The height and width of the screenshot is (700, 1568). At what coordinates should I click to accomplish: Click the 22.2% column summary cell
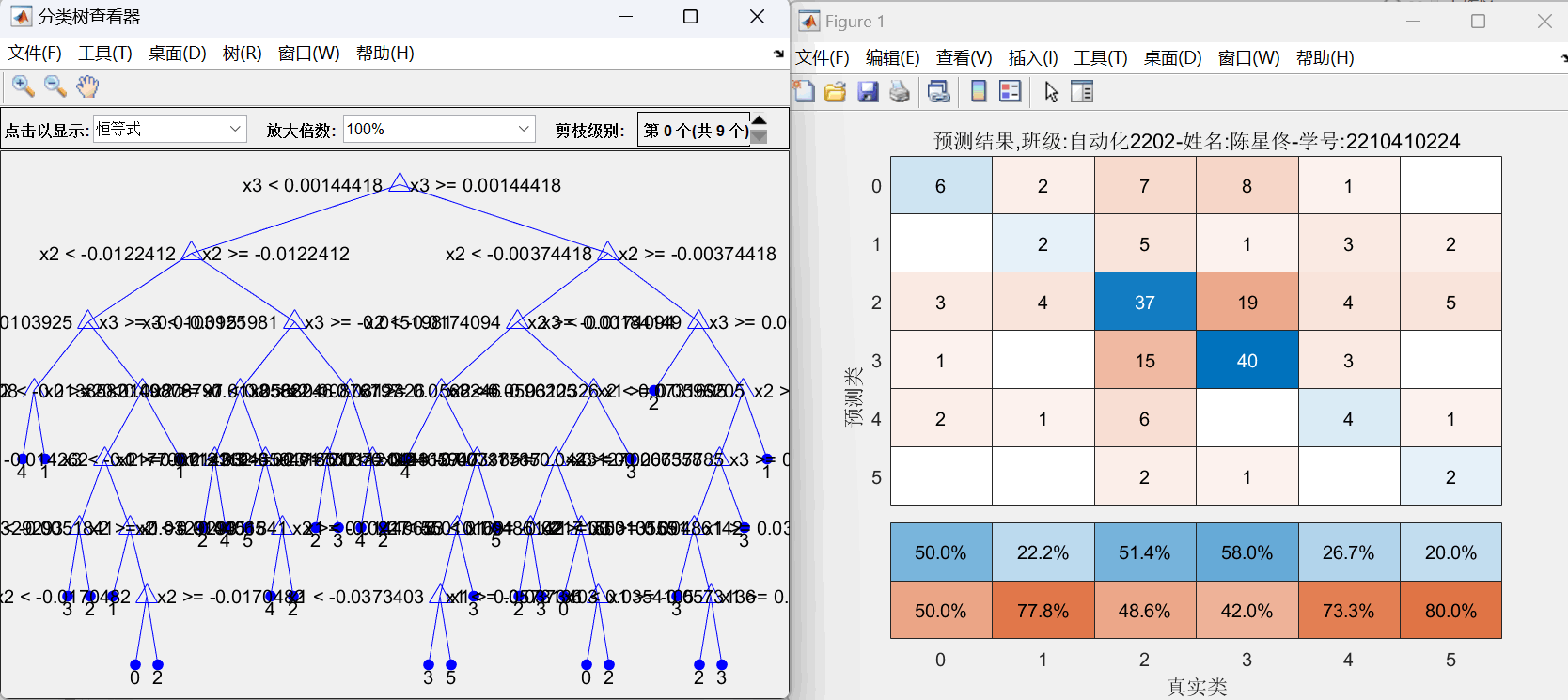click(x=1043, y=552)
